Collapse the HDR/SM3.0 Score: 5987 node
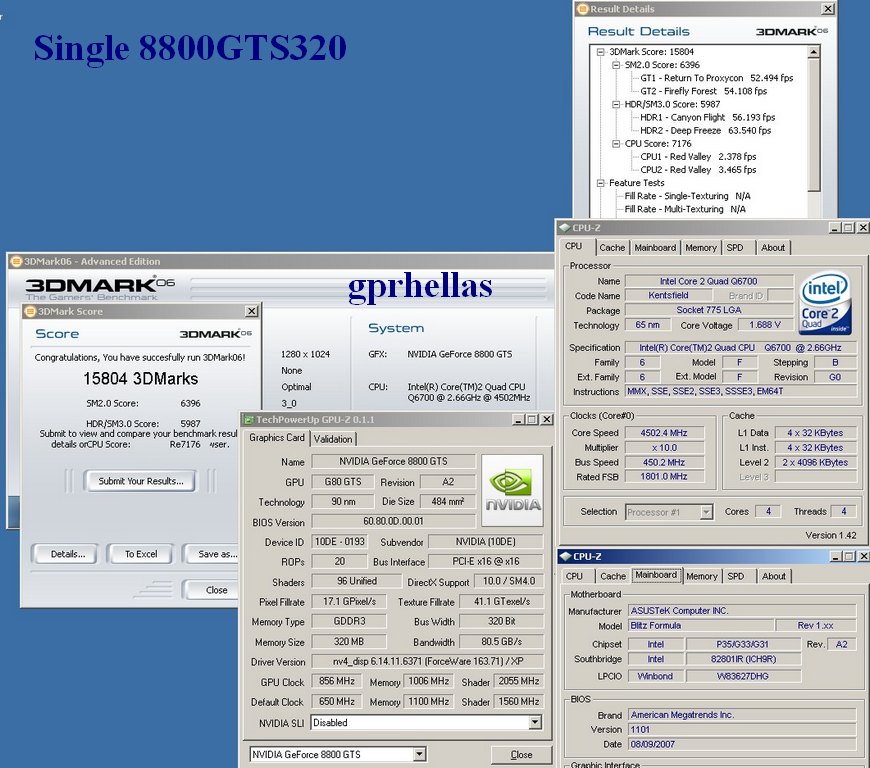The height and width of the screenshot is (768, 870). click(x=616, y=104)
